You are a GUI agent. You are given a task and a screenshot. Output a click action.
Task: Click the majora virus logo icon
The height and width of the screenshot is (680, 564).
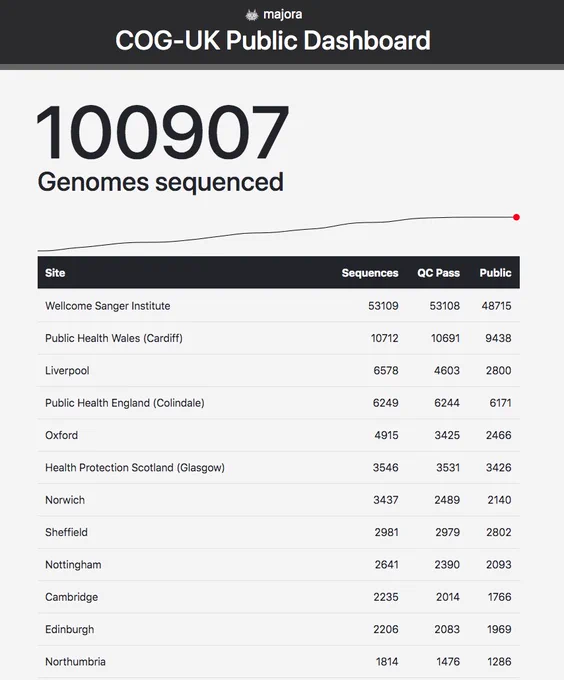(x=252, y=15)
